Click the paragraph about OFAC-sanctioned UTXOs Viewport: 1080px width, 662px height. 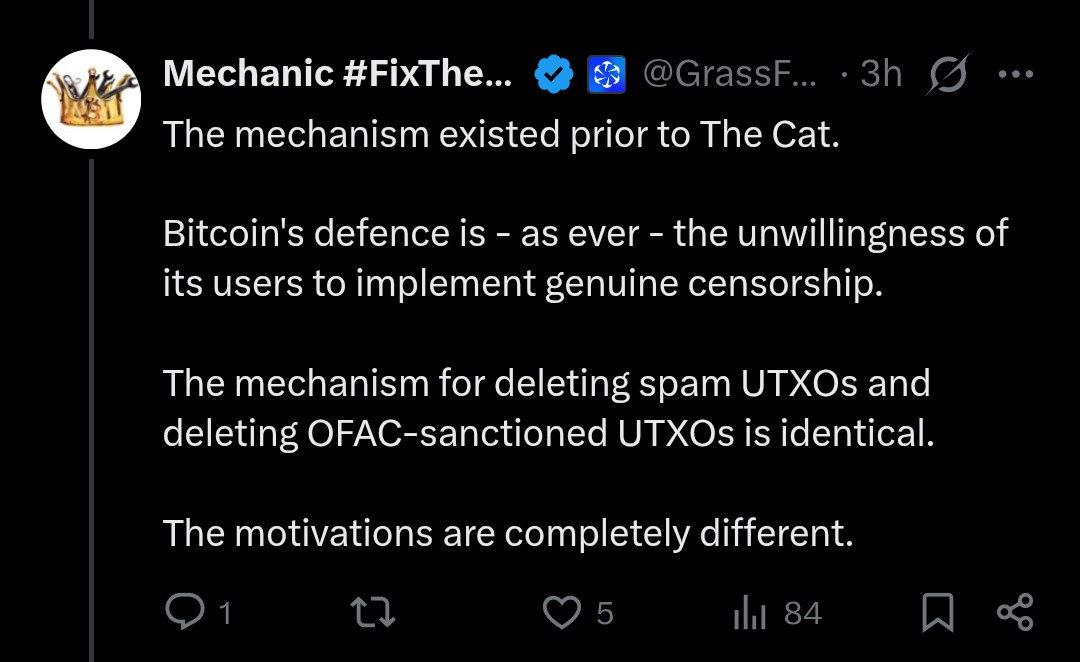(547, 407)
